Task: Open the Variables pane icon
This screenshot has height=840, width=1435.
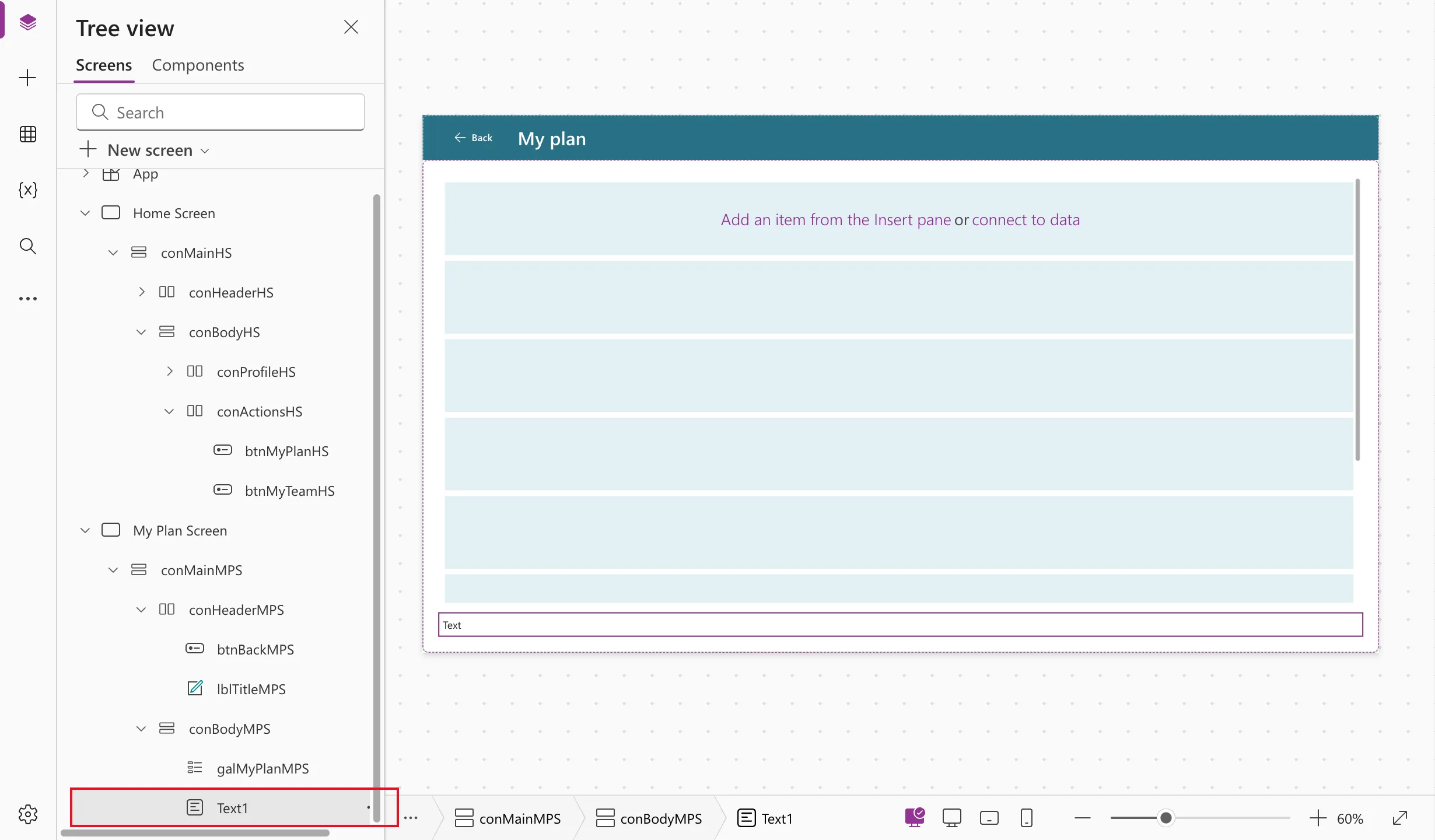Action: tap(27, 190)
